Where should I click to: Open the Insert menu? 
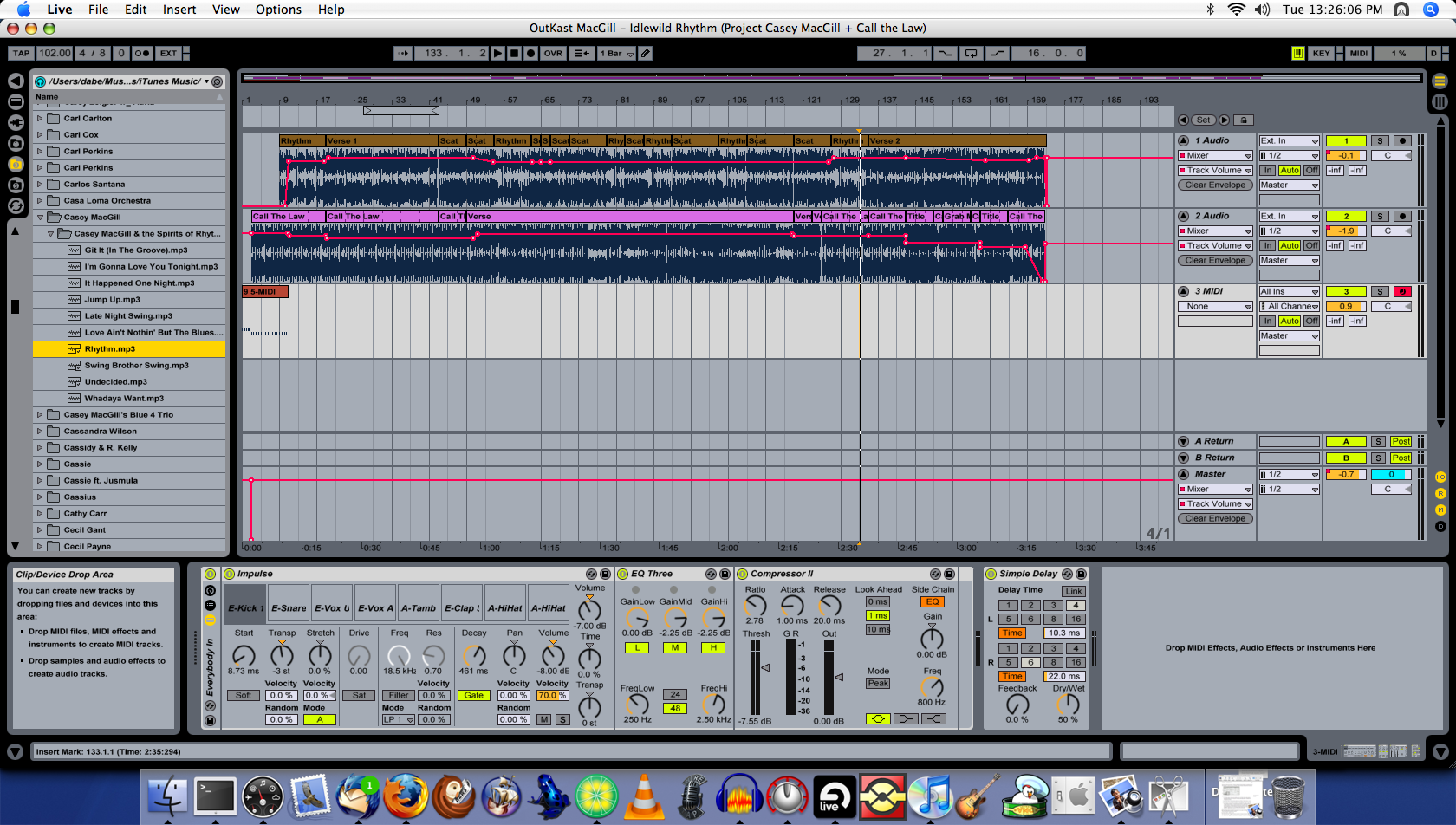tap(179, 10)
